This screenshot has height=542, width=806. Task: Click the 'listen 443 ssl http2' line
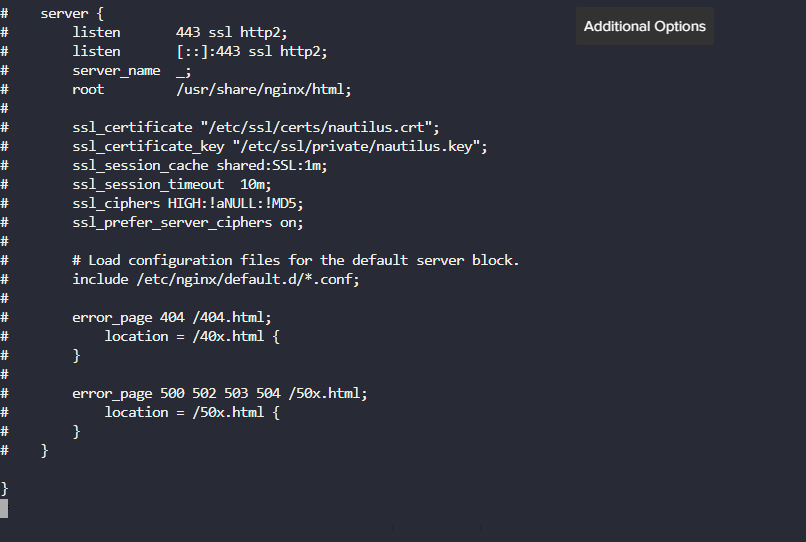tap(179, 32)
